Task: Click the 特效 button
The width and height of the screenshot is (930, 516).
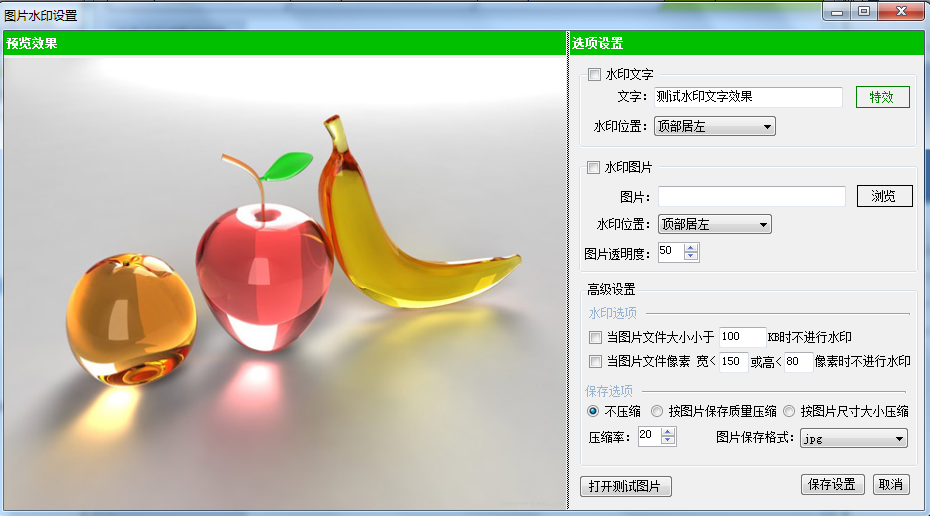Action: click(x=882, y=97)
